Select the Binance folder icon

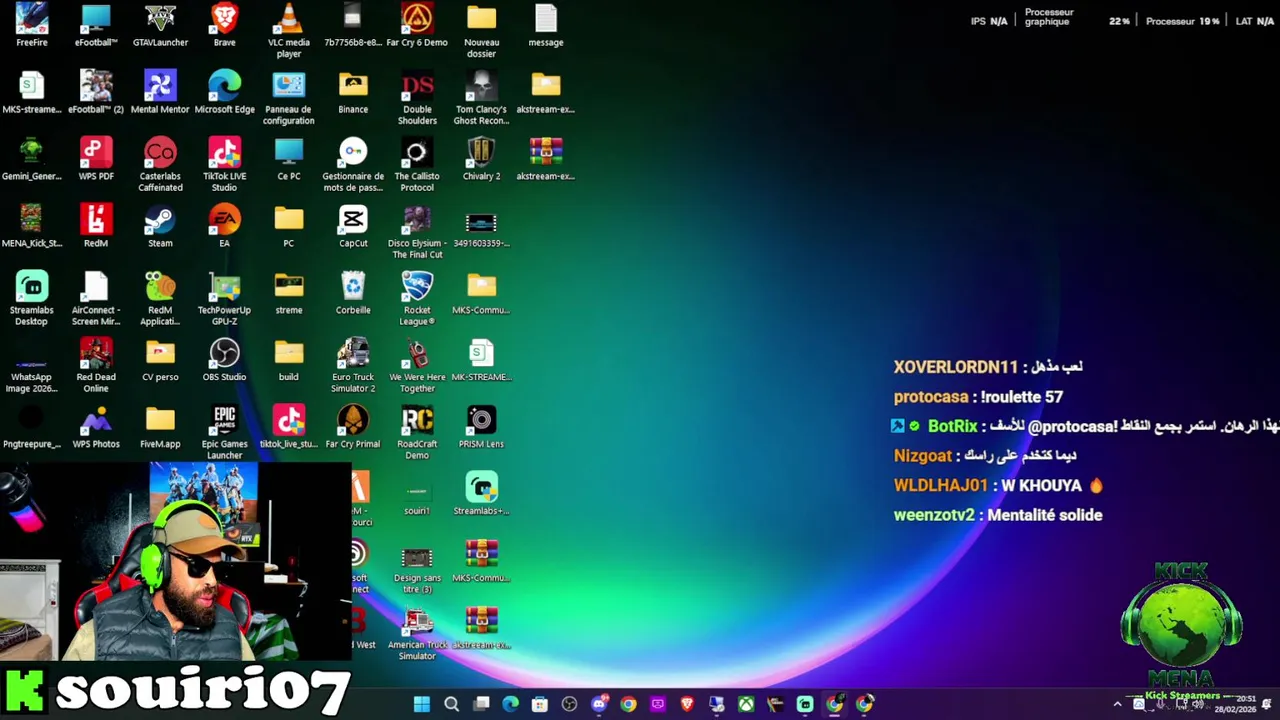pyautogui.click(x=353, y=92)
